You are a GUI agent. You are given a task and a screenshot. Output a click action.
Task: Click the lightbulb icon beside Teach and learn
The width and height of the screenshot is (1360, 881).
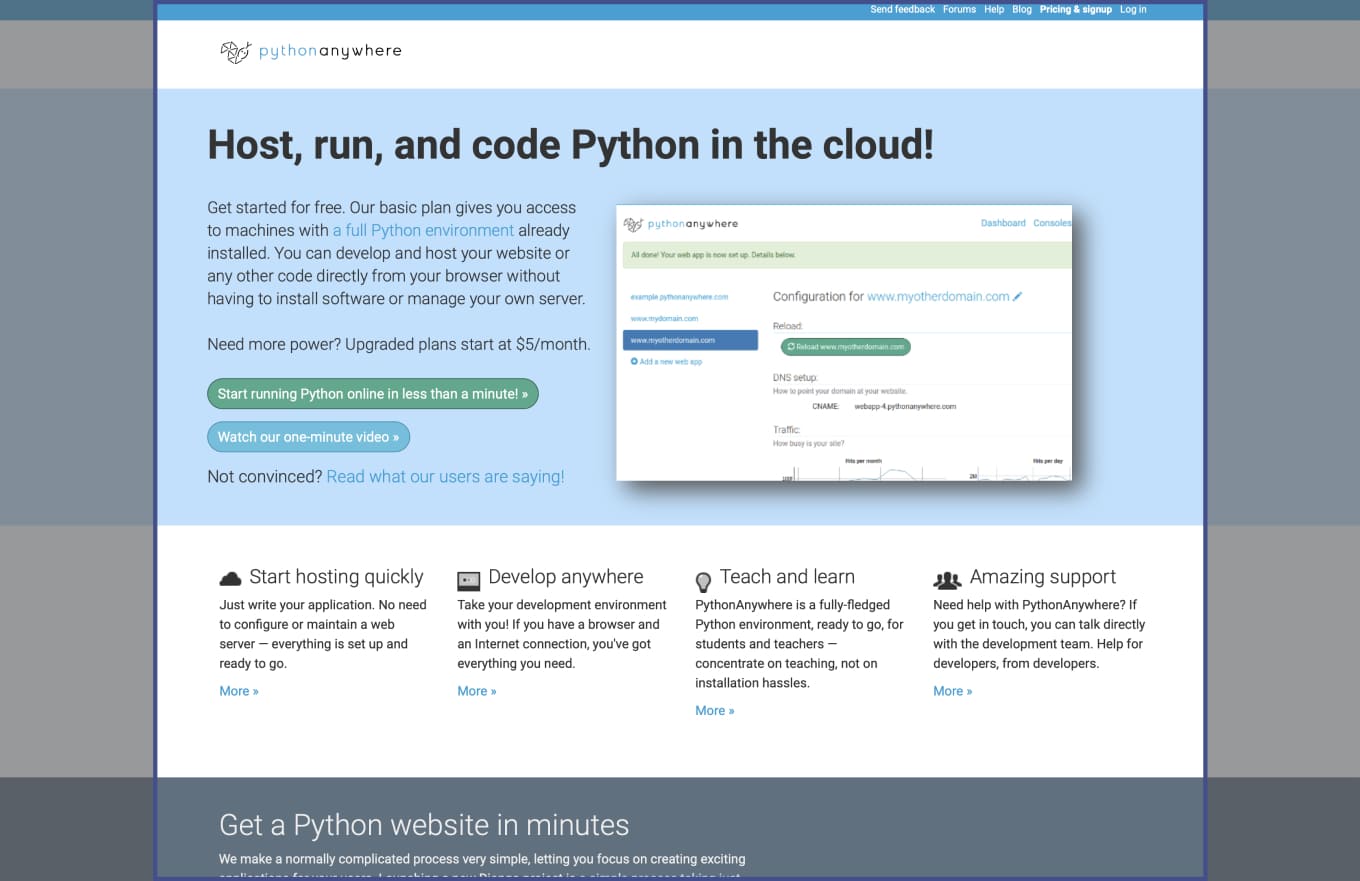tap(703, 581)
